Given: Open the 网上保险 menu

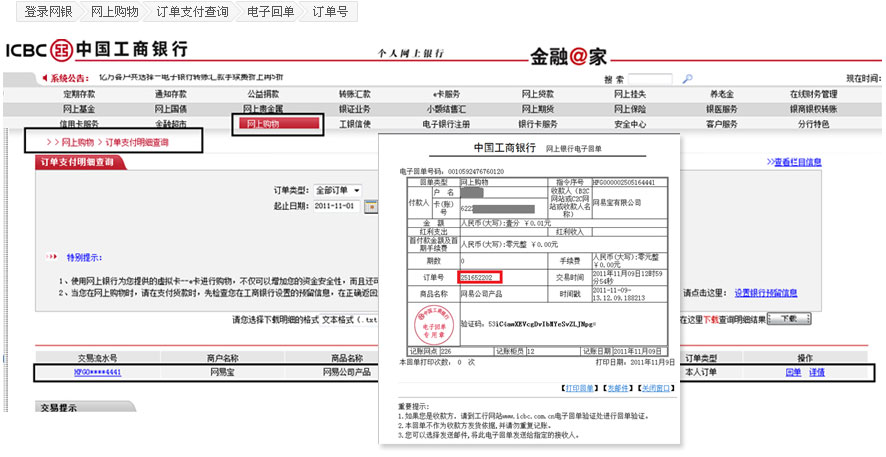Looking at the screenshot, I should coord(630,109).
